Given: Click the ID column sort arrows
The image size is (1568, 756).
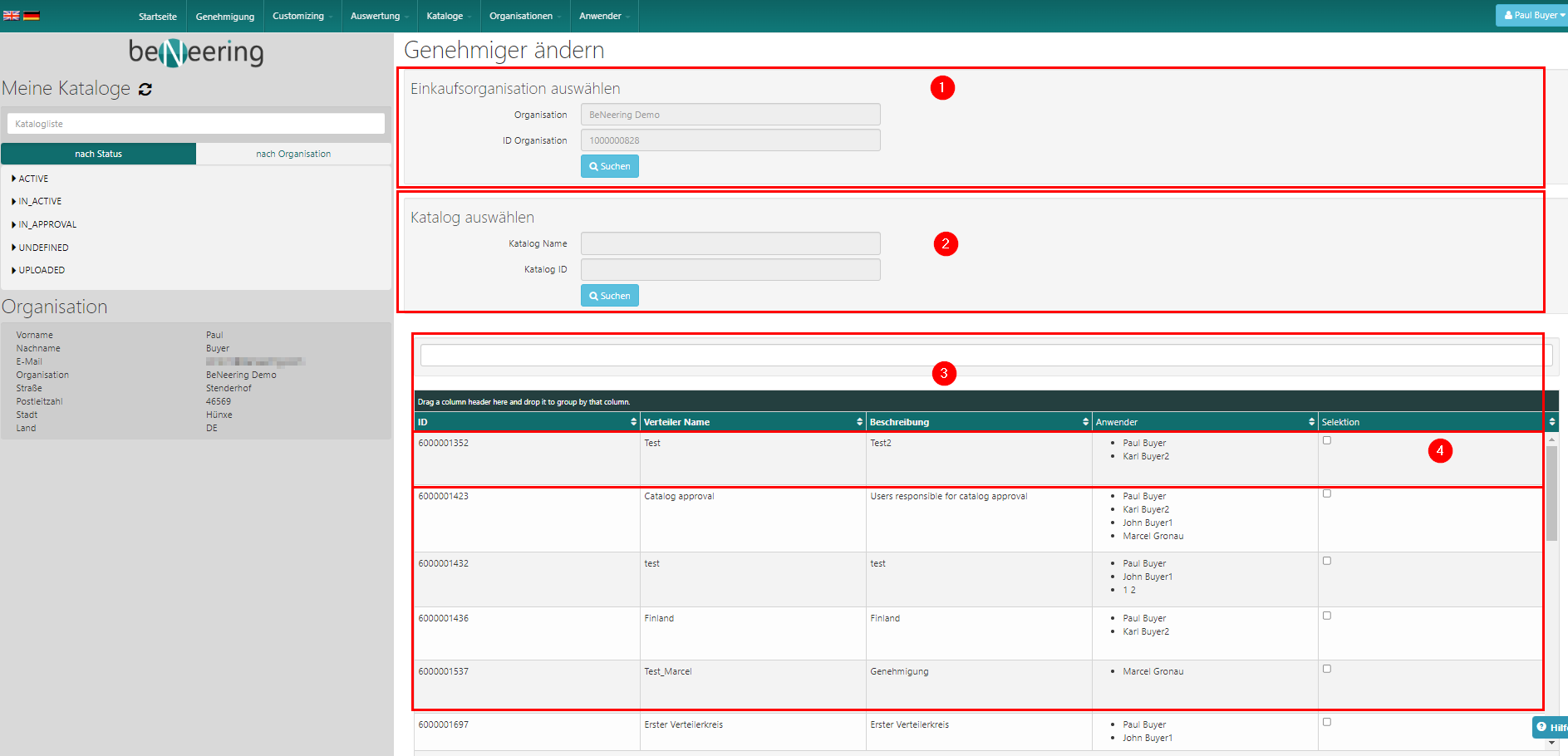Looking at the screenshot, I should 633,422.
